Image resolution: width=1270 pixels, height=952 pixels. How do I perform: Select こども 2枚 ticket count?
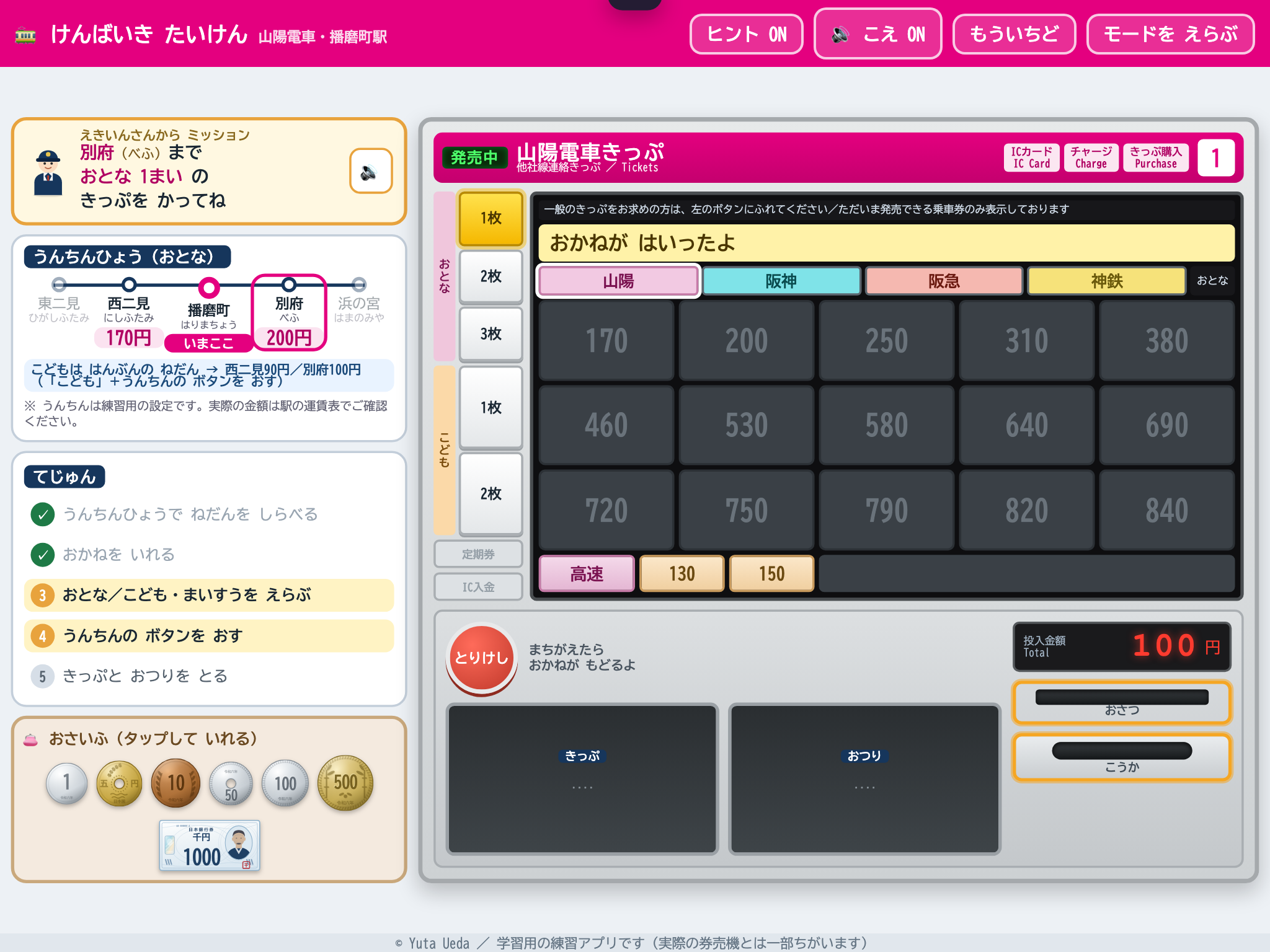pos(491,494)
